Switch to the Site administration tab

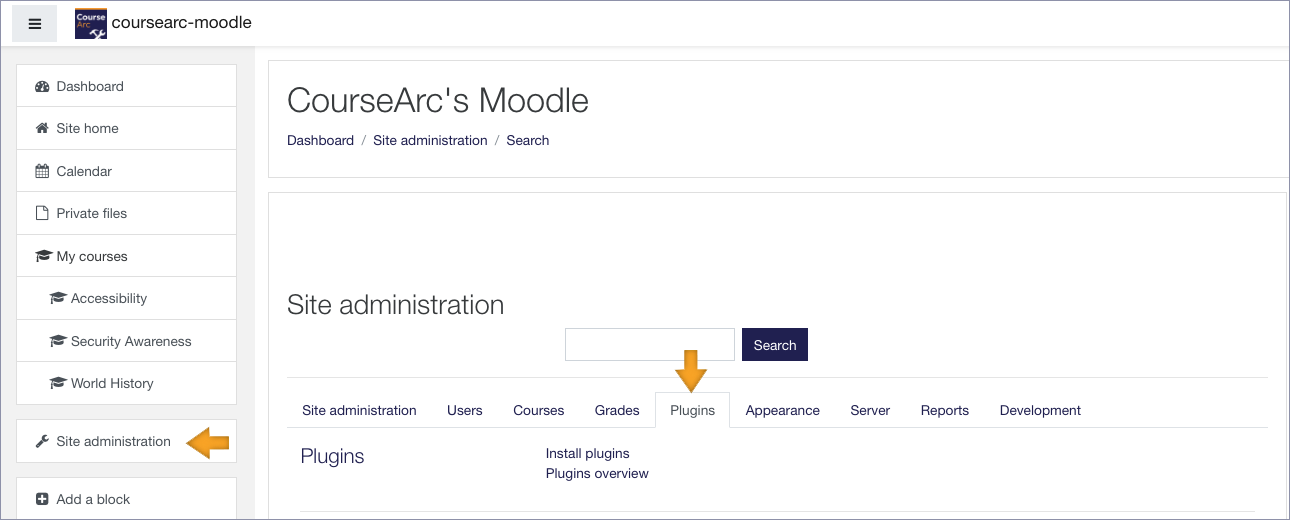click(359, 410)
